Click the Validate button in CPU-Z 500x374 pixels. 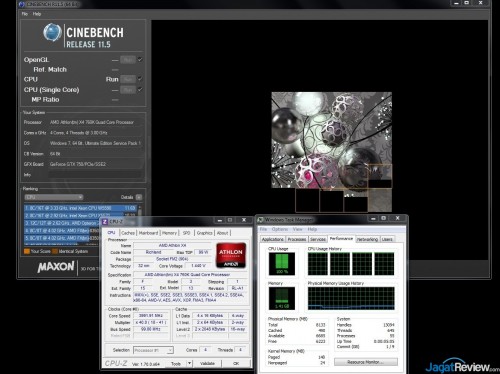point(207,363)
